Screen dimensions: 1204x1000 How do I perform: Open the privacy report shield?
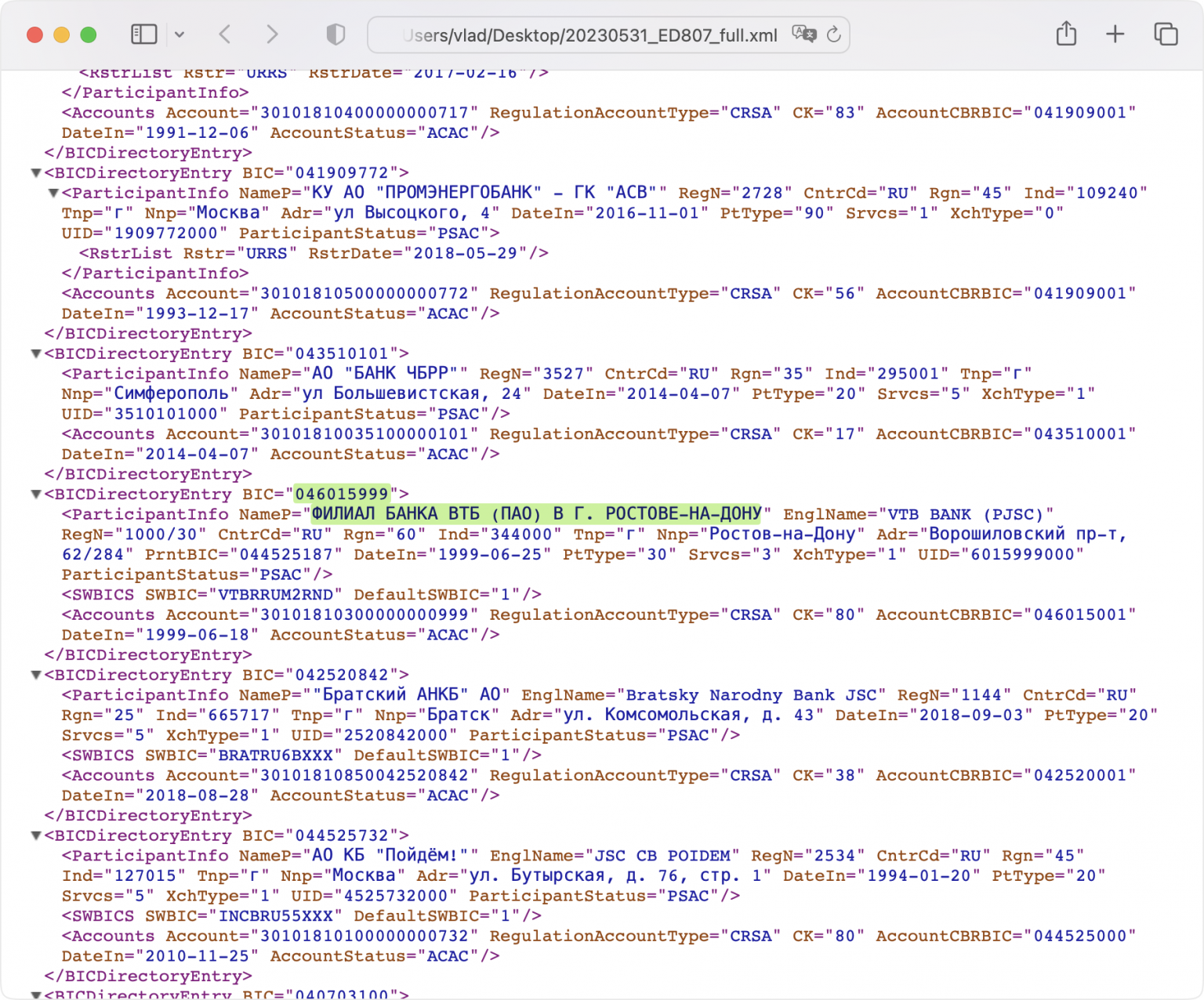click(335, 34)
